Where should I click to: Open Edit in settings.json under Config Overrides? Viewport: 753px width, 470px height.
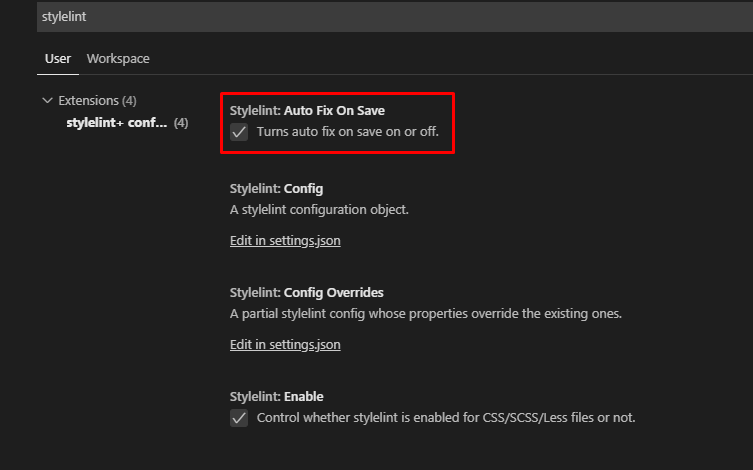pyautogui.click(x=285, y=345)
